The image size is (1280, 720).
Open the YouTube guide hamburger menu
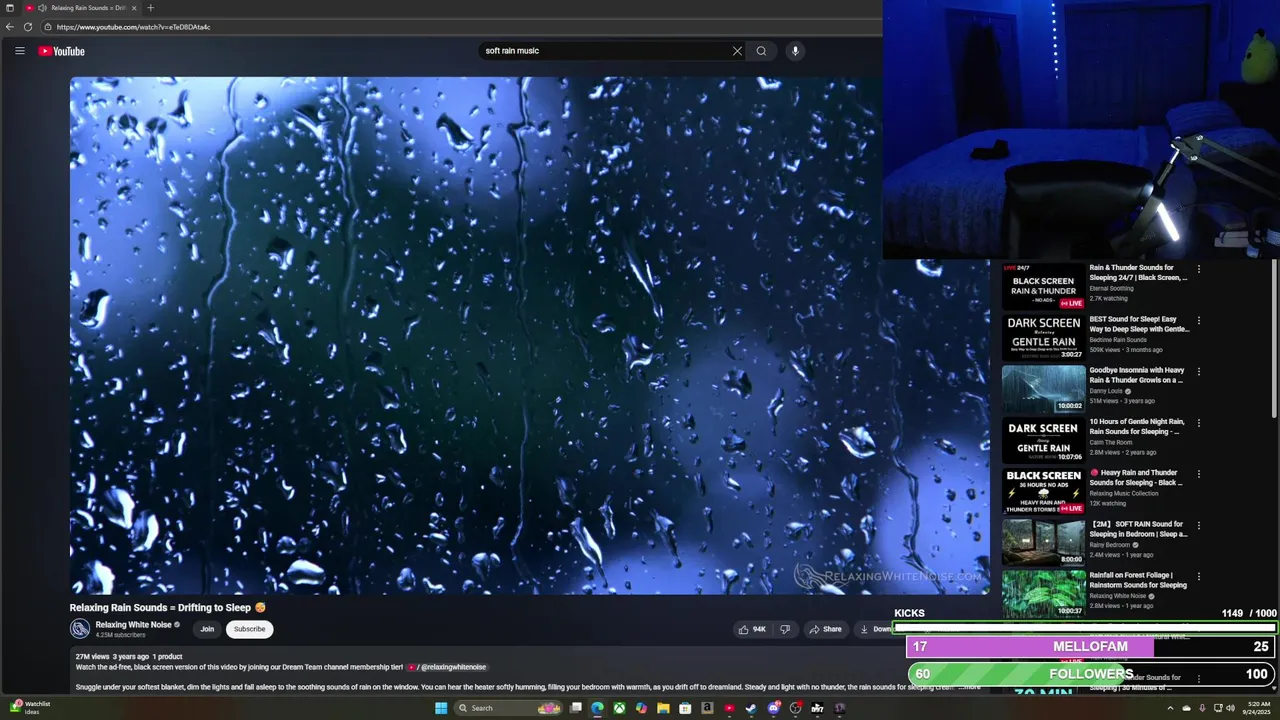click(x=19, y=51)
